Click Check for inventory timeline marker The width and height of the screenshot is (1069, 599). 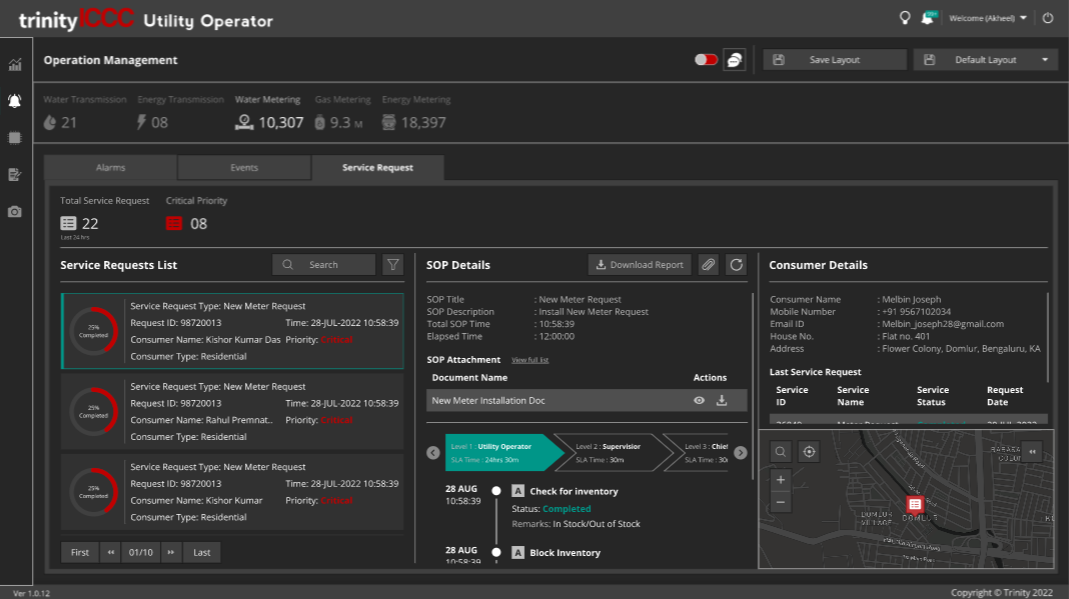[x=496, y=491]
